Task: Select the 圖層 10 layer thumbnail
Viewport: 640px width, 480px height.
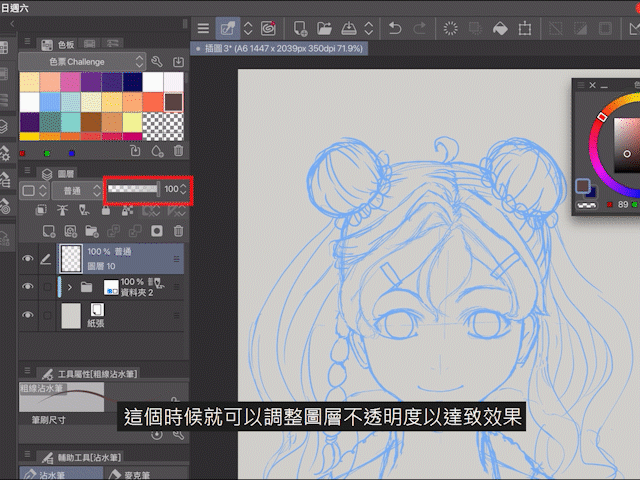Action: point(71,258)
